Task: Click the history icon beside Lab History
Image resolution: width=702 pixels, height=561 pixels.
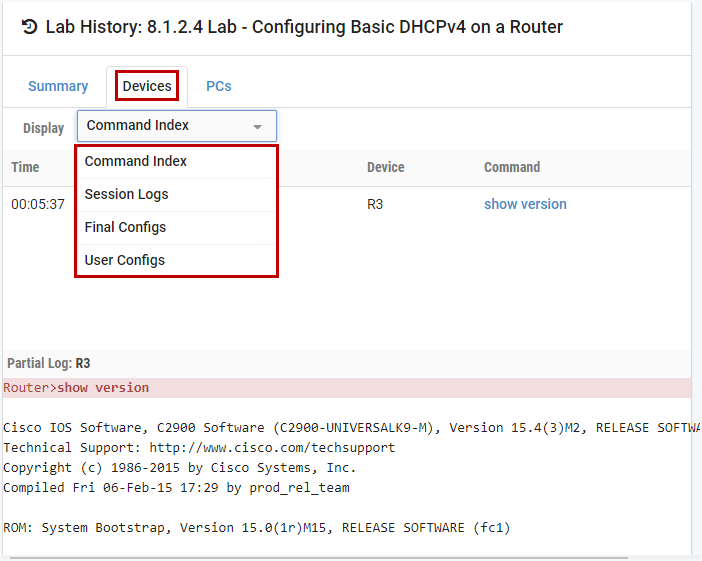Action: pos(30,27)
